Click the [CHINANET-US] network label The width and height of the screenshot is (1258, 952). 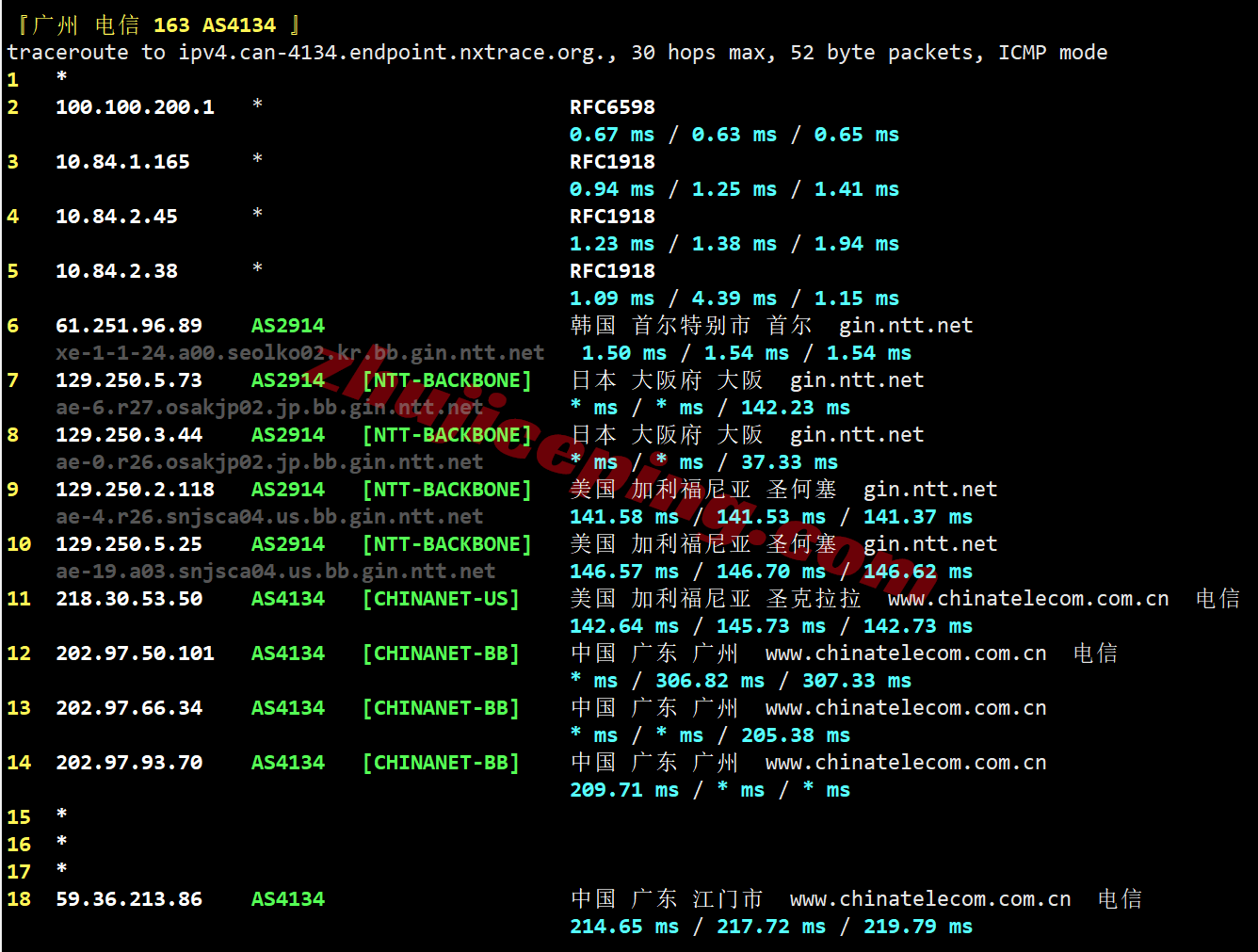tap(441, 599)
